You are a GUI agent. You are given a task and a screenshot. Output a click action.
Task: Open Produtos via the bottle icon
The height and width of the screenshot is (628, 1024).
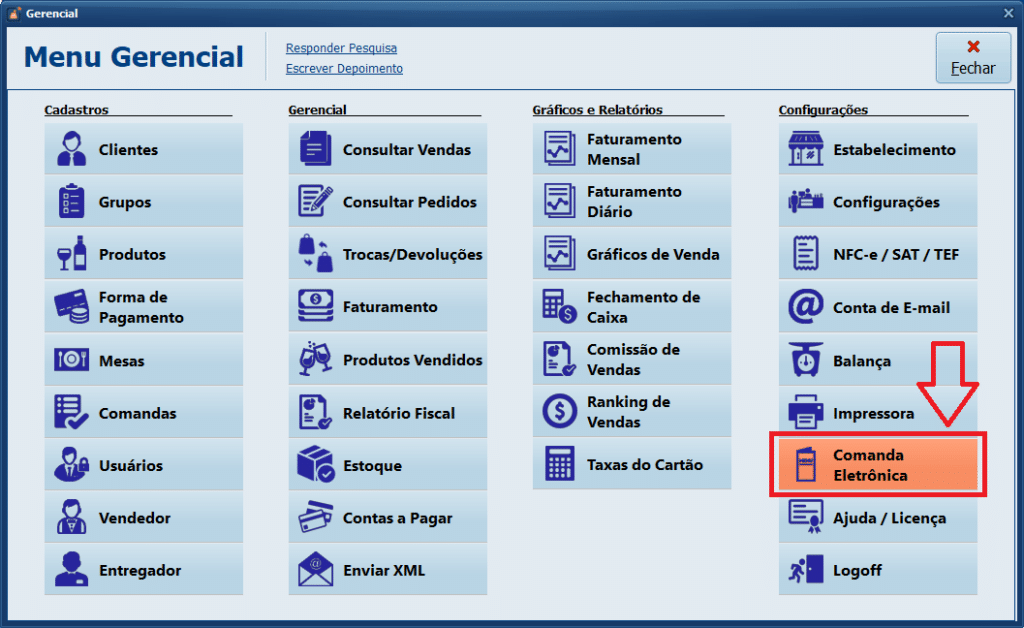72,254
